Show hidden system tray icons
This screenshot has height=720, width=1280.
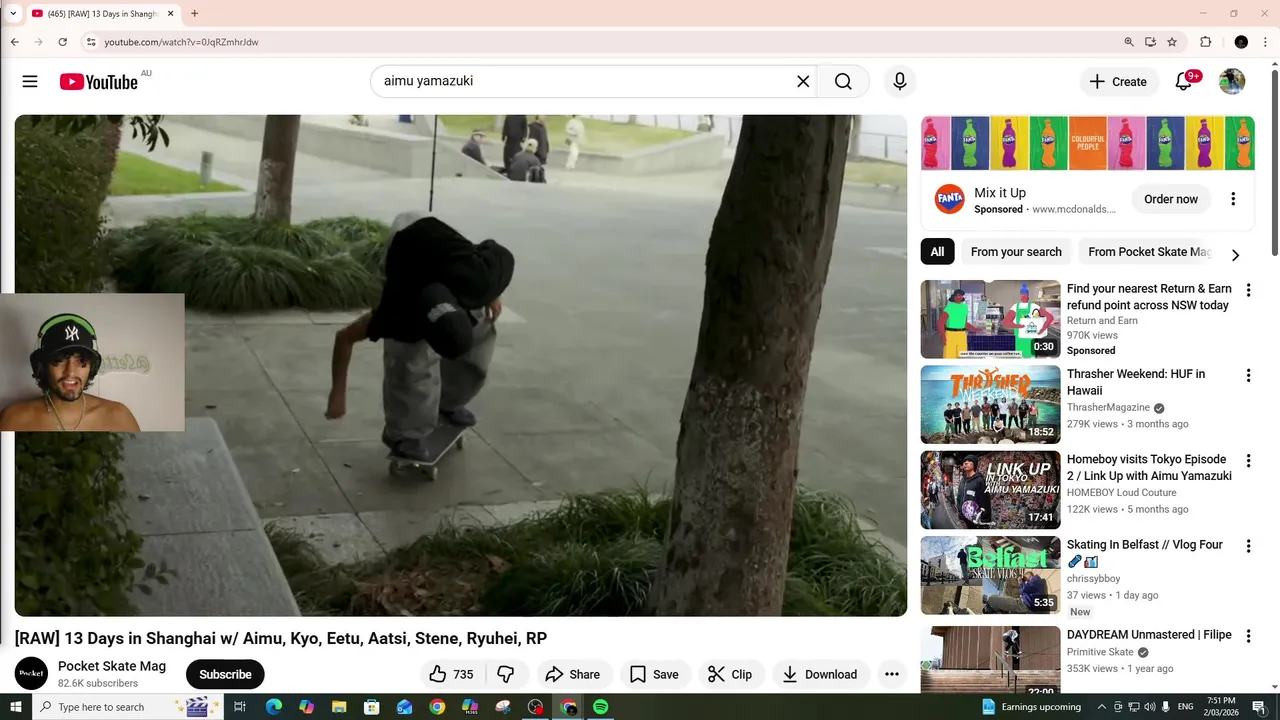tap(1102, 707)
